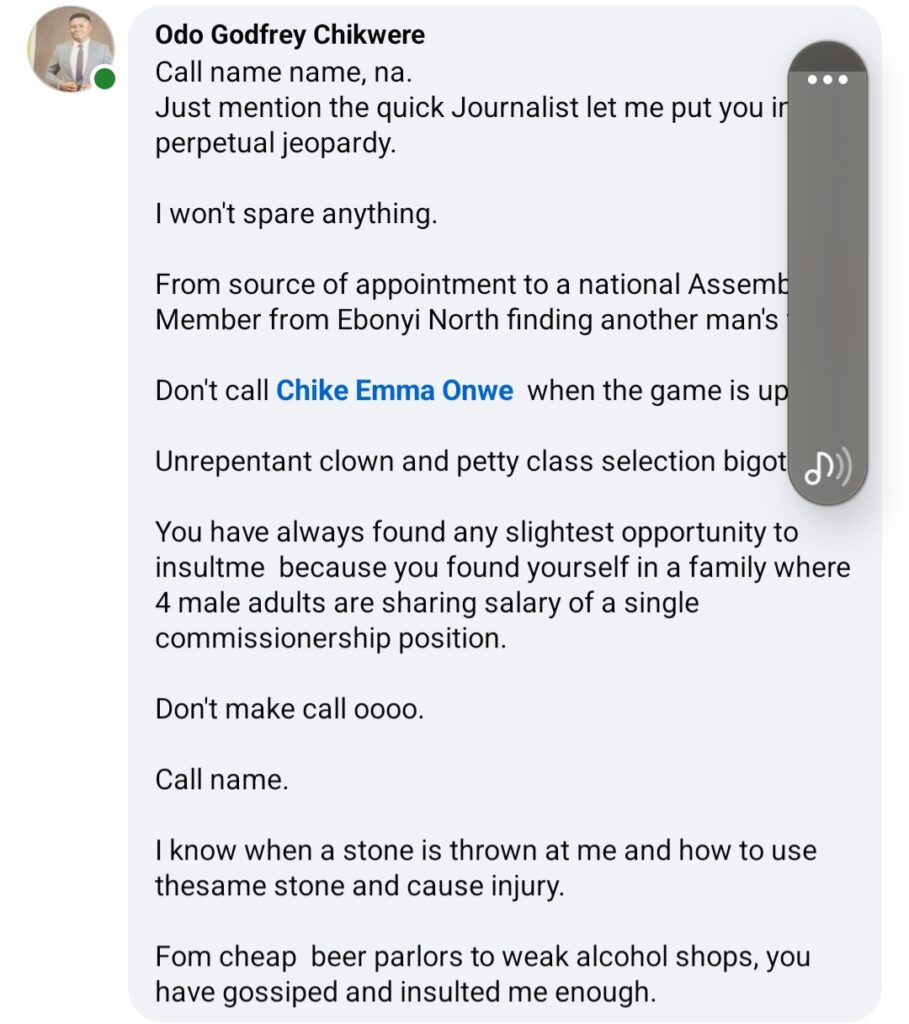Open the three-dot options on volume panel

pos(827,79)
